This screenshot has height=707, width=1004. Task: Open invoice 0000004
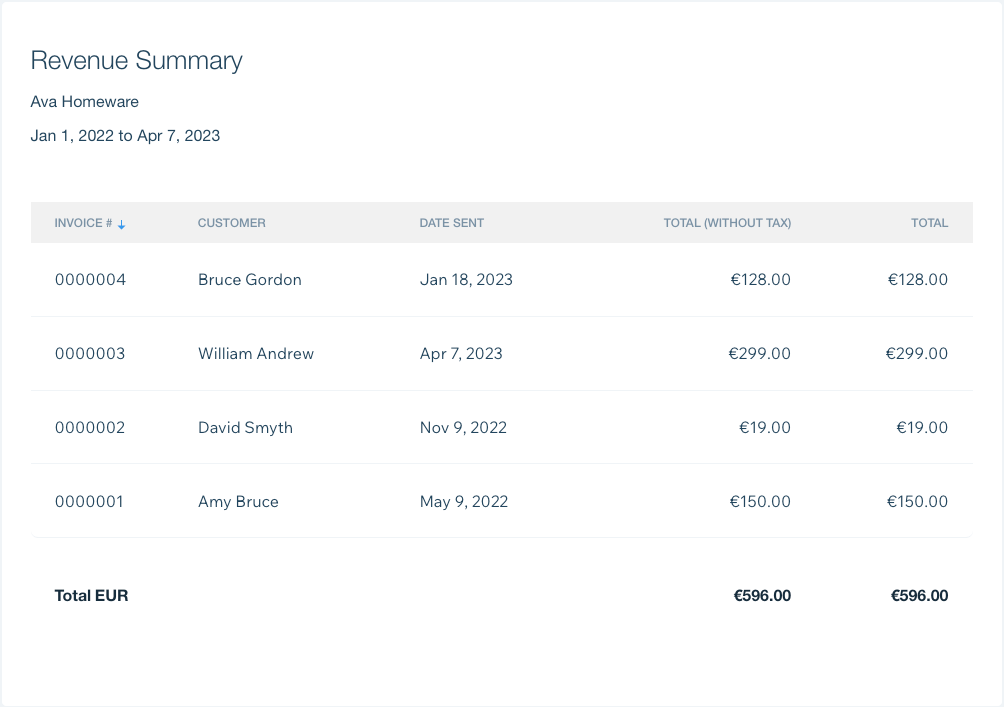pyautogui.click(x=90, y=280)
